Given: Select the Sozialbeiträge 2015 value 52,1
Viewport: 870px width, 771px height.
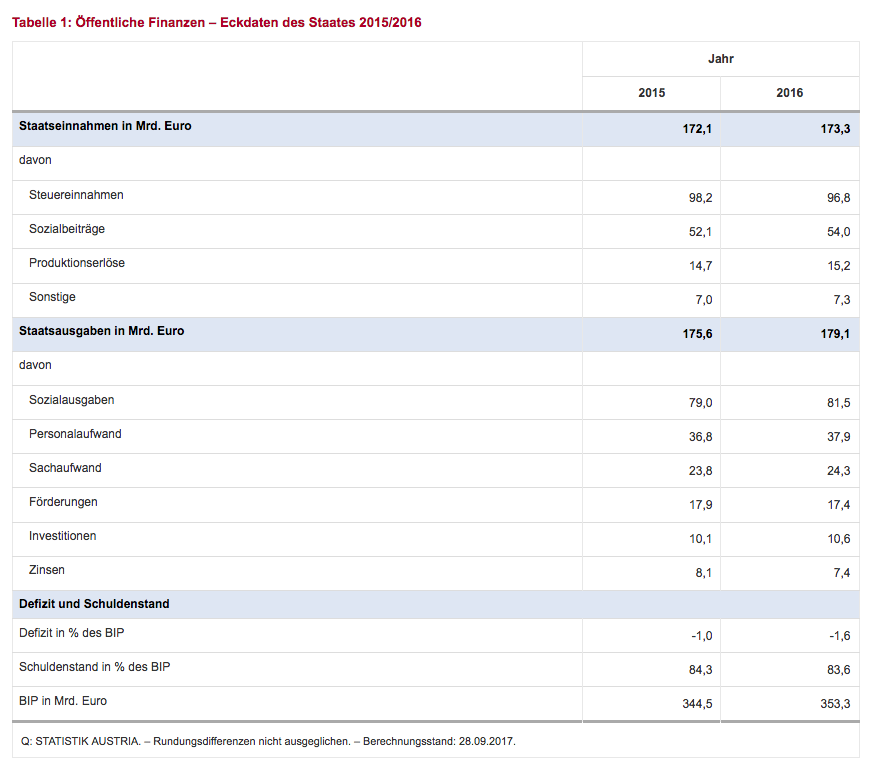Looking at the screenshot, I should (700, 232).
